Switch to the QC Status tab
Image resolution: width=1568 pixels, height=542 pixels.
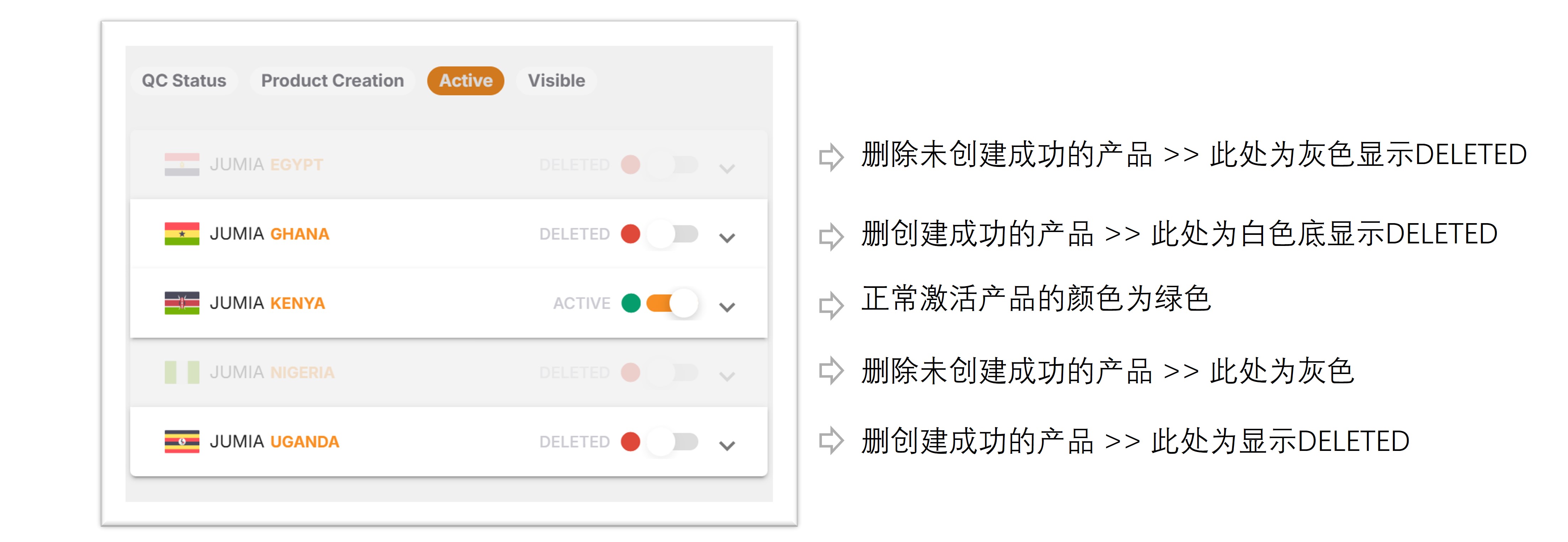[184, 80]
